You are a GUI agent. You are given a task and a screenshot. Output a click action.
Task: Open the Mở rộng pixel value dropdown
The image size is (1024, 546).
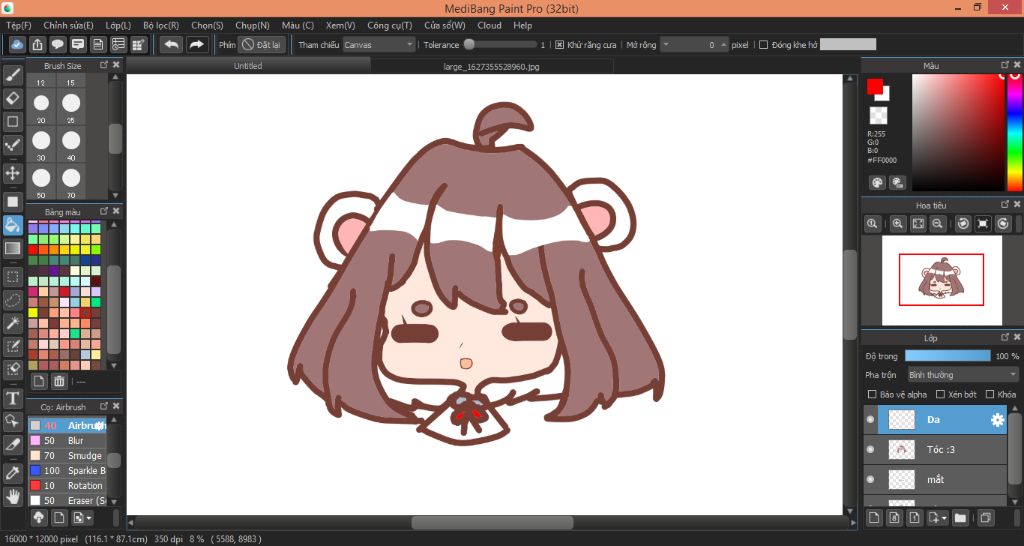pos(693,45)
